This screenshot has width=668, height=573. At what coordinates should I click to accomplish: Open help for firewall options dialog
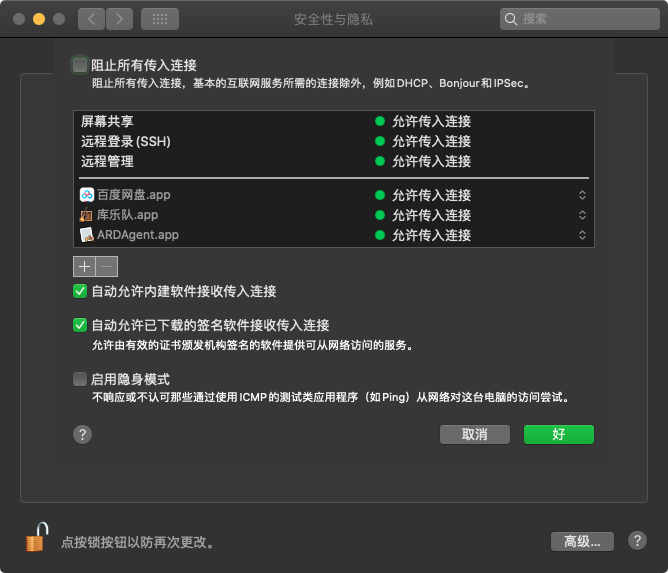(x=83, y=434)
